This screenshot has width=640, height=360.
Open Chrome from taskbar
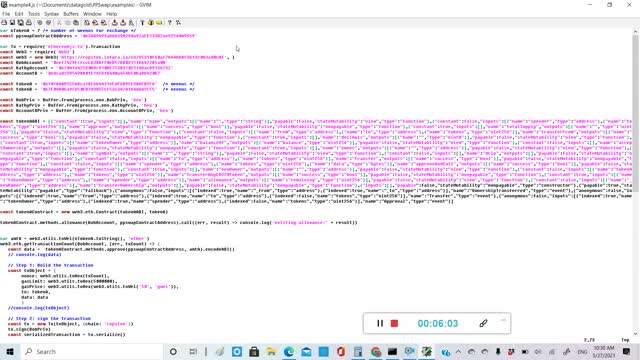coord(376,351)
